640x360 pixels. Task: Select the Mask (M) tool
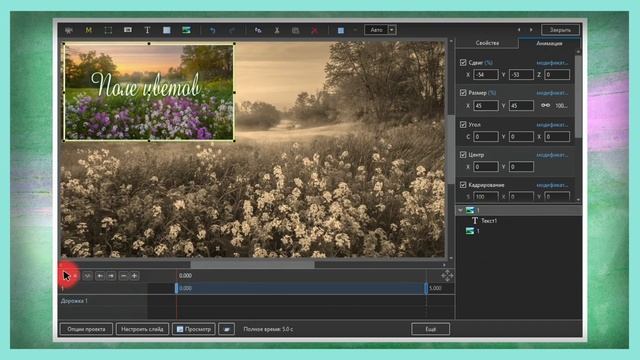[x=89, y=30]
